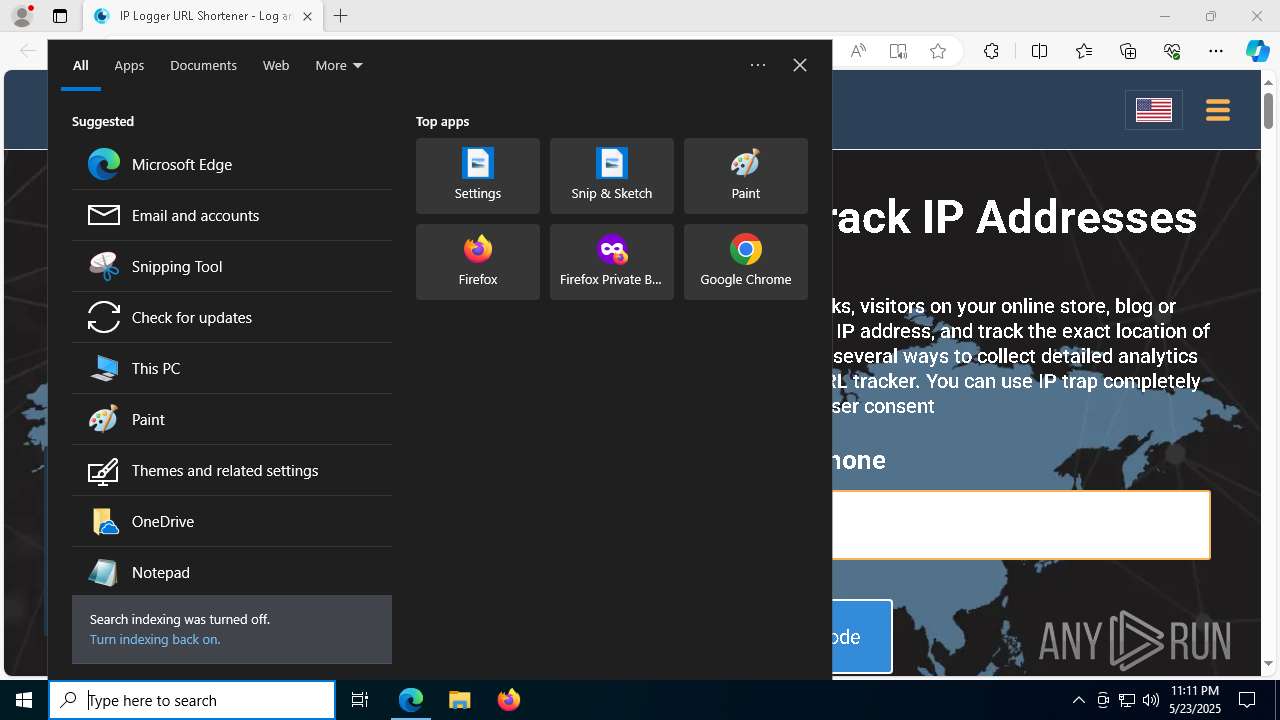The height and width of the screenshot is (720, 1280).
Task: Open Task View on taskbar
Action: tap(360, 700)
